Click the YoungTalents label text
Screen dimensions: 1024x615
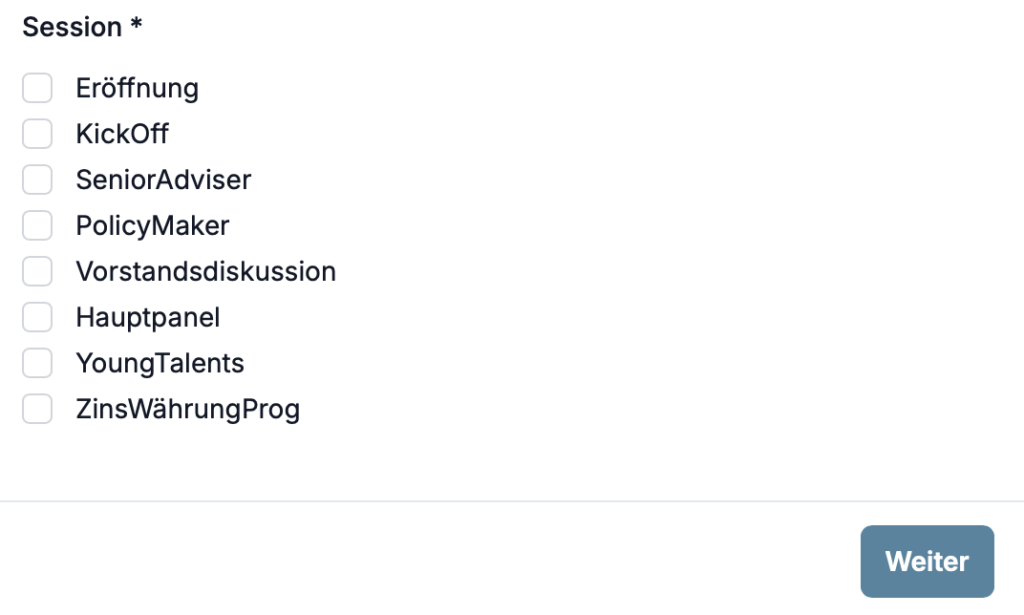point(160,363)
